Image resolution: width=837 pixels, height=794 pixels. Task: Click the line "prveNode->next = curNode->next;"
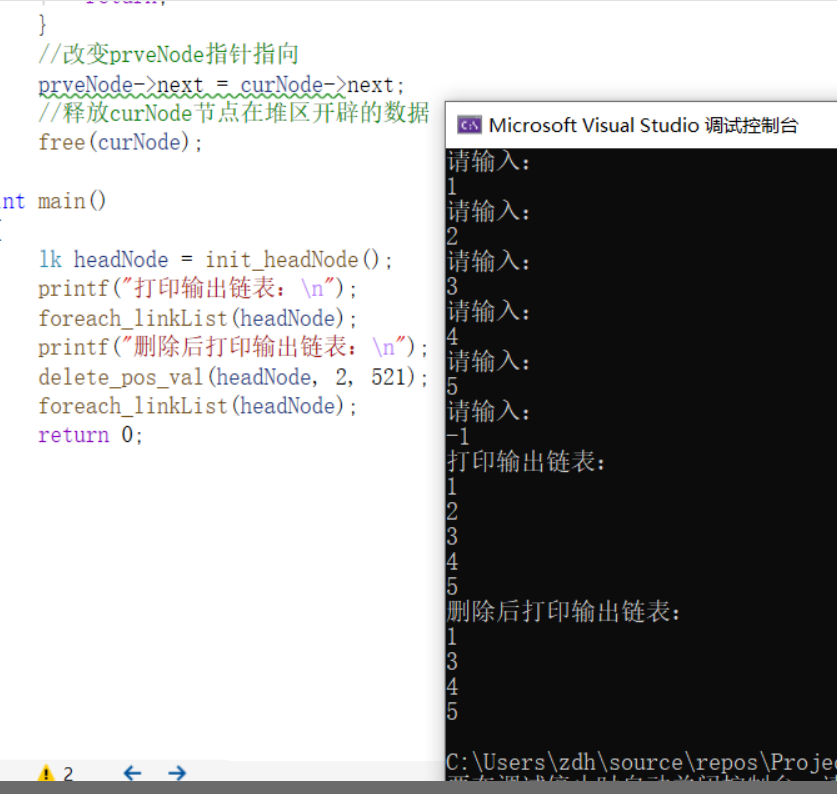point(221,85)
